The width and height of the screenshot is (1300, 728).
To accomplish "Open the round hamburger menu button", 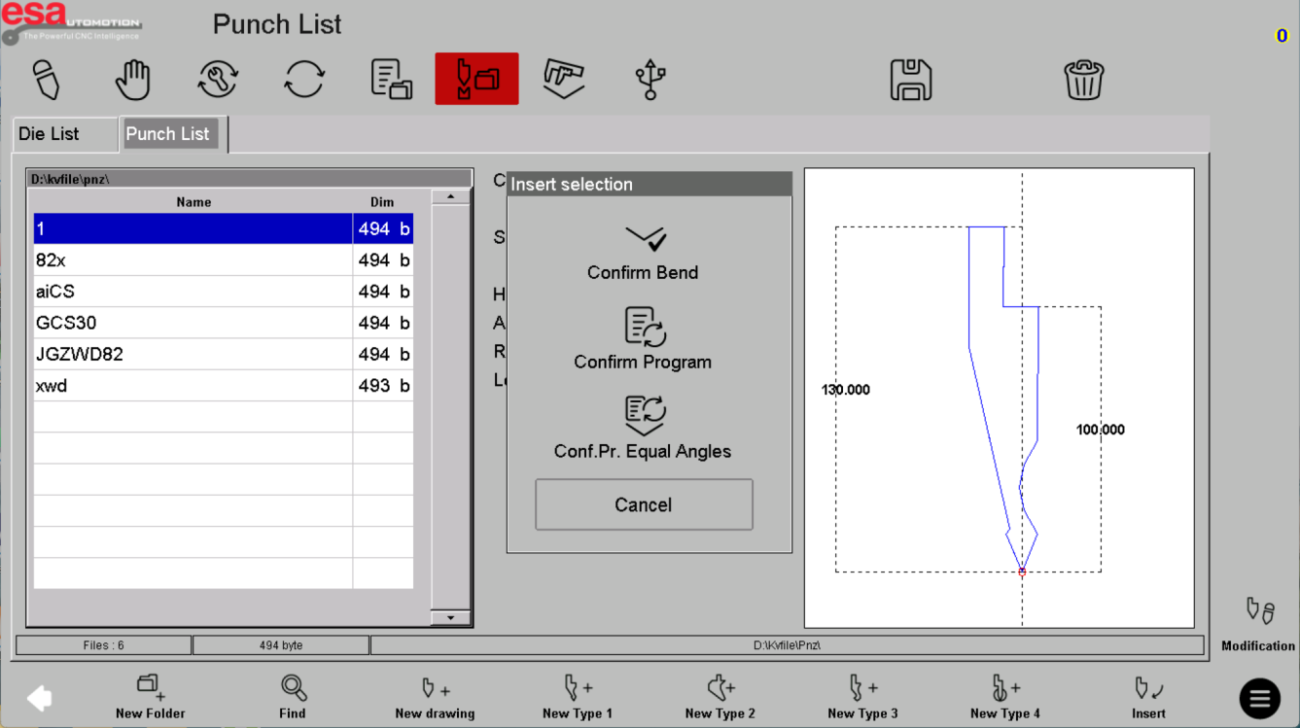I will 1259,698.
